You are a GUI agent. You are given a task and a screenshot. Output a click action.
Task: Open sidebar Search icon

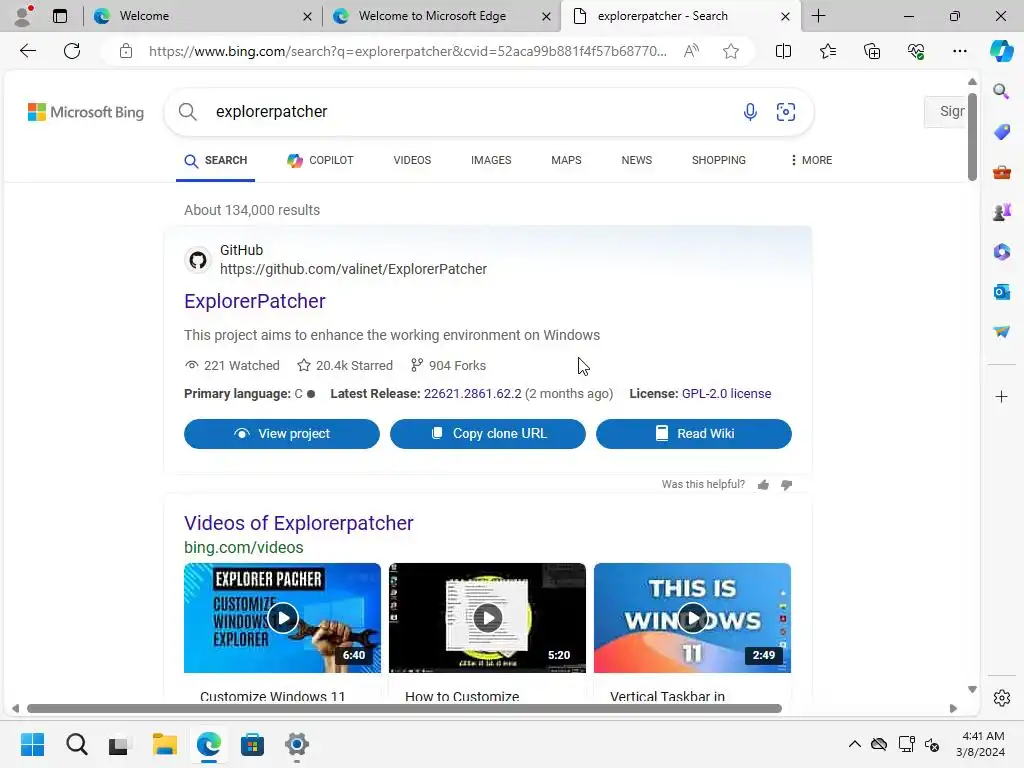(x=1001, y=91)
